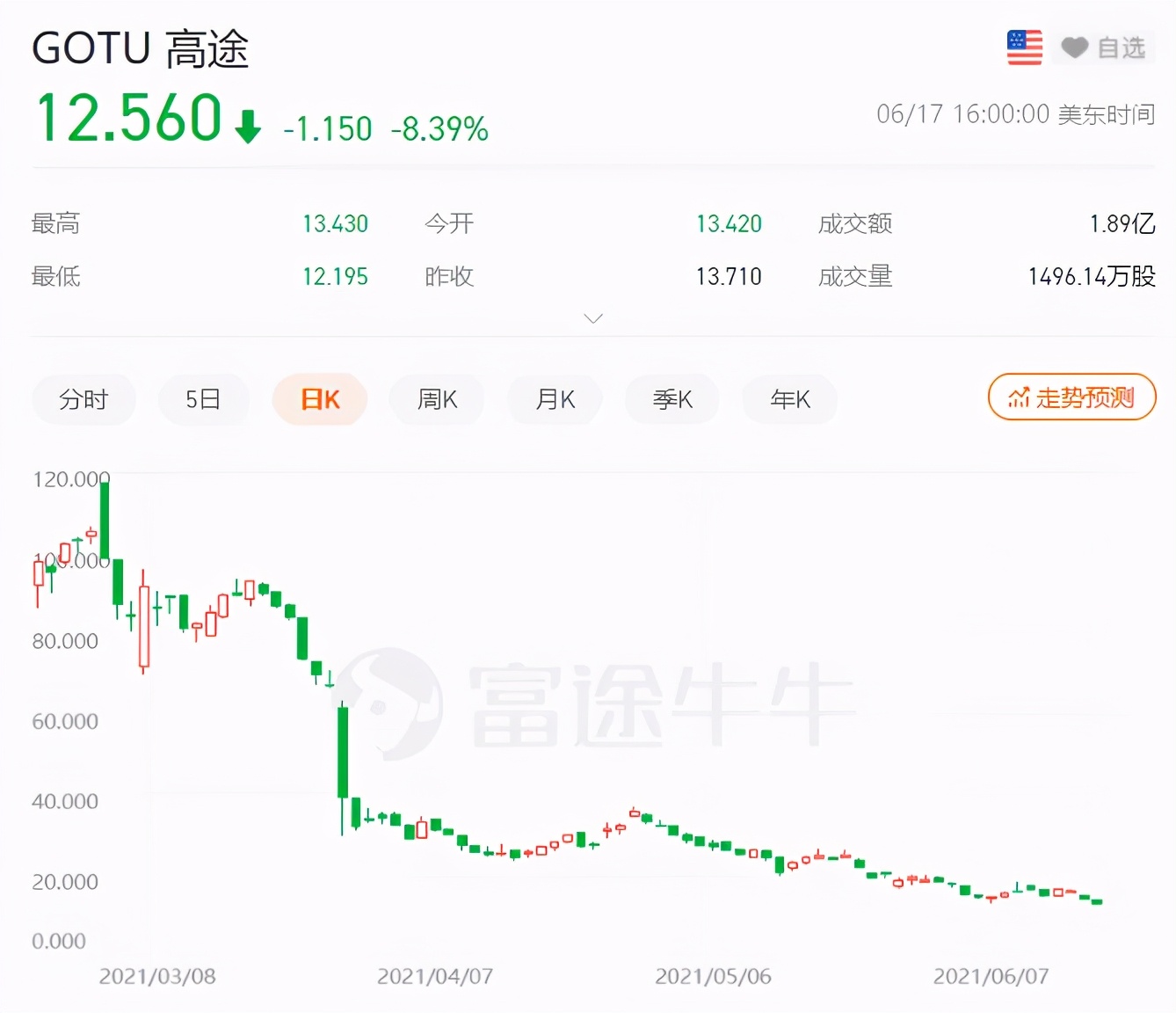The height and width of the screenshot is (1013, 1176).
Task: Click the 2021/06/07 date axis label
Action: pos(991,977)
